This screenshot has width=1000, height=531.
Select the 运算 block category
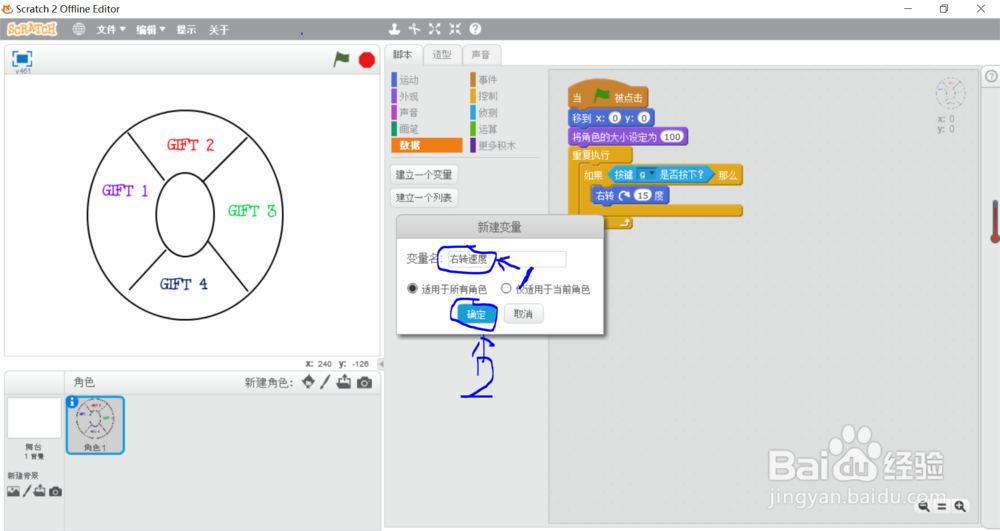click(505, 129)
